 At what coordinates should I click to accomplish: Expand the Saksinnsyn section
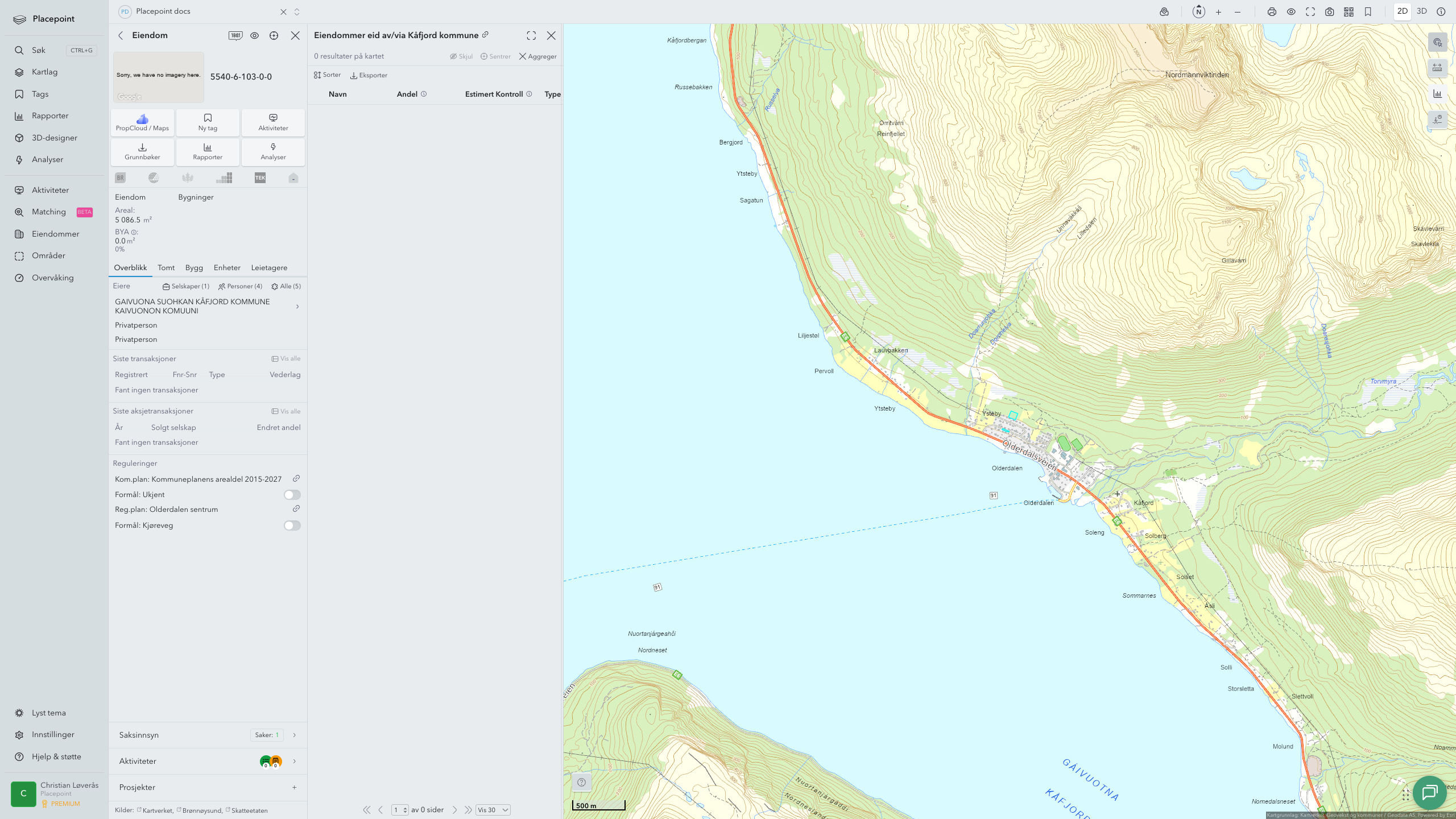tap(208, 735)
